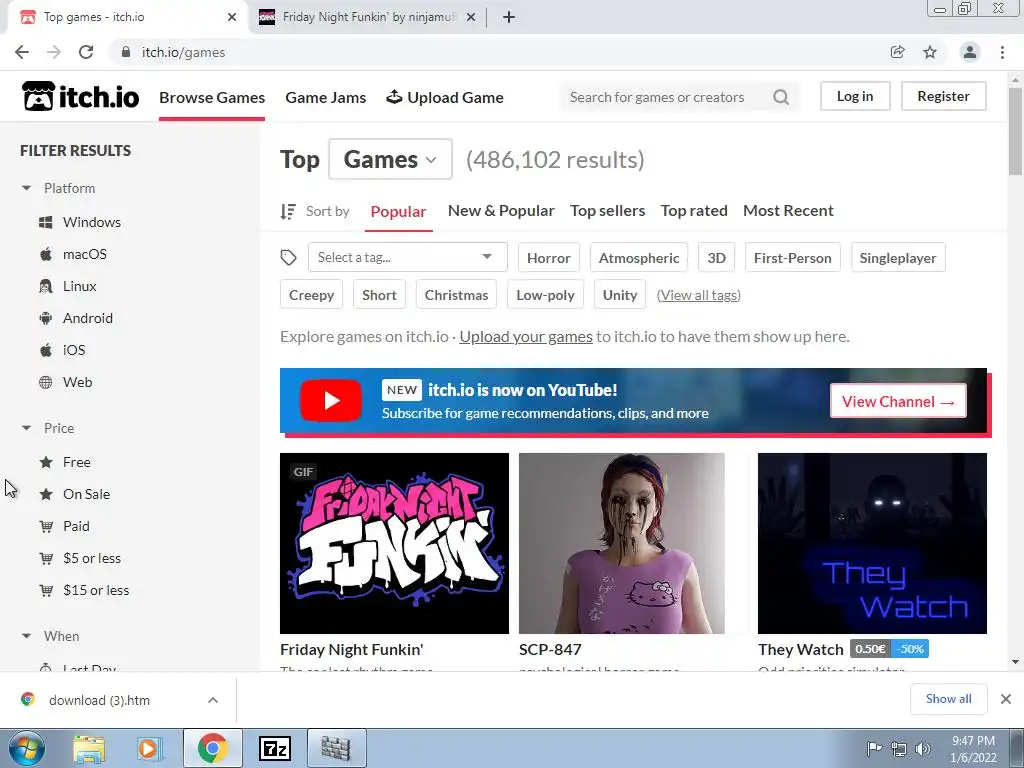
Task: Click the View Channel button
Action: (x=898, y=401)
